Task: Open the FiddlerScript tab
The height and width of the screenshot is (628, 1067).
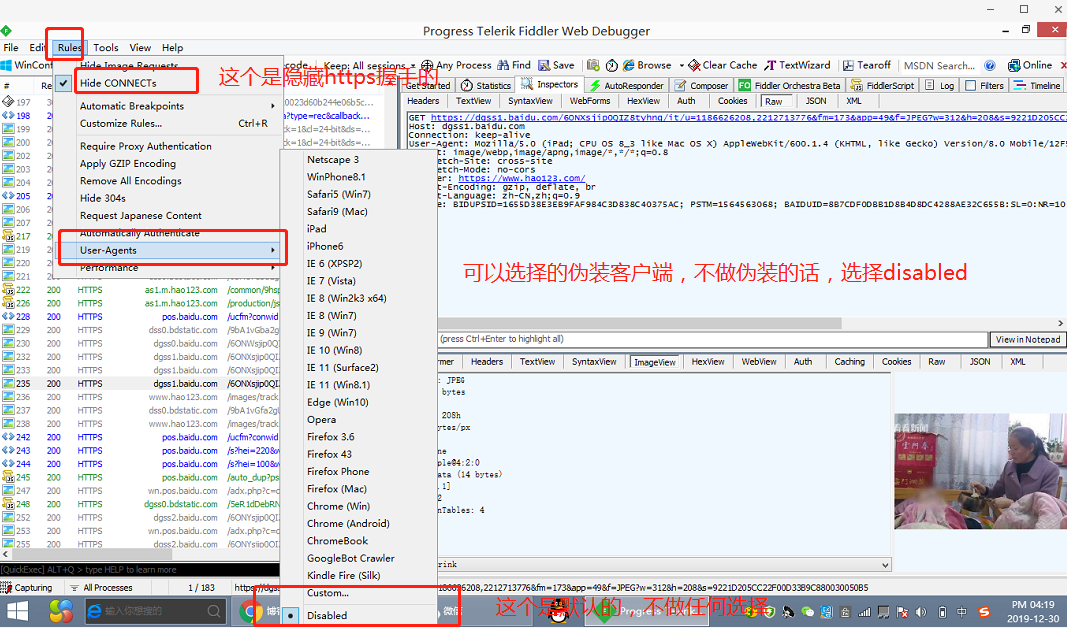Action: (883, 86)
